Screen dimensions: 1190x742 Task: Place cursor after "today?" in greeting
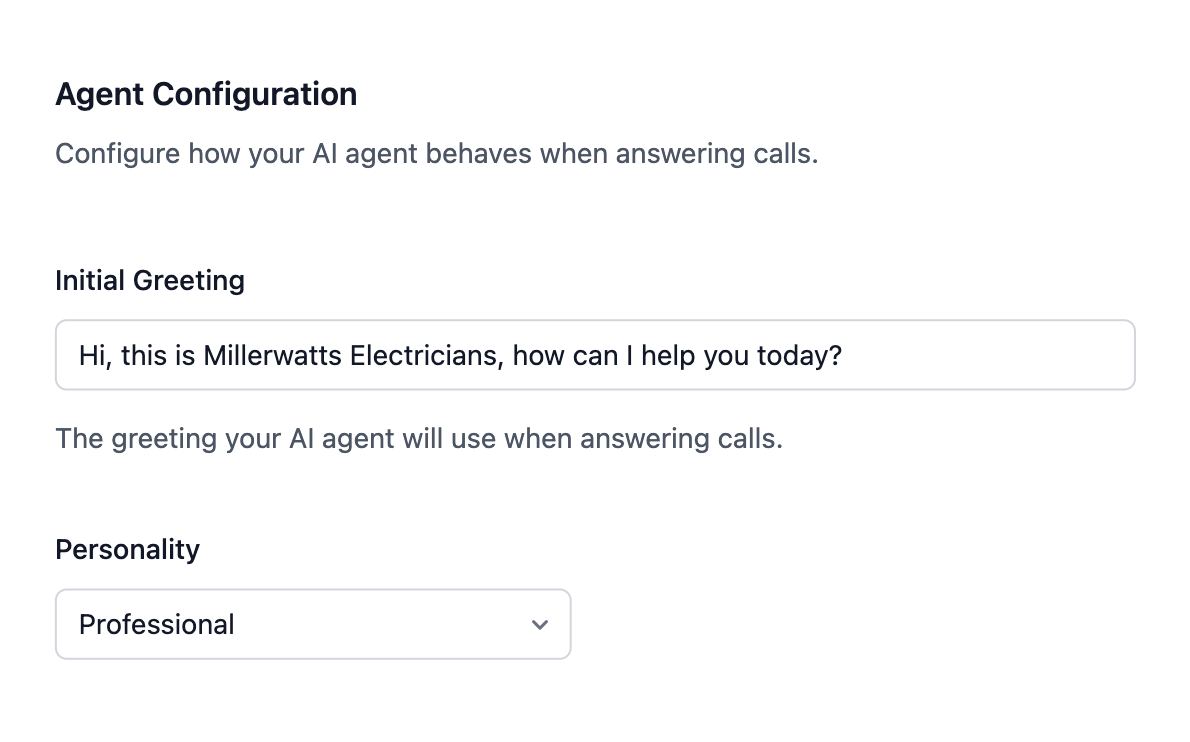coord(845,355)
